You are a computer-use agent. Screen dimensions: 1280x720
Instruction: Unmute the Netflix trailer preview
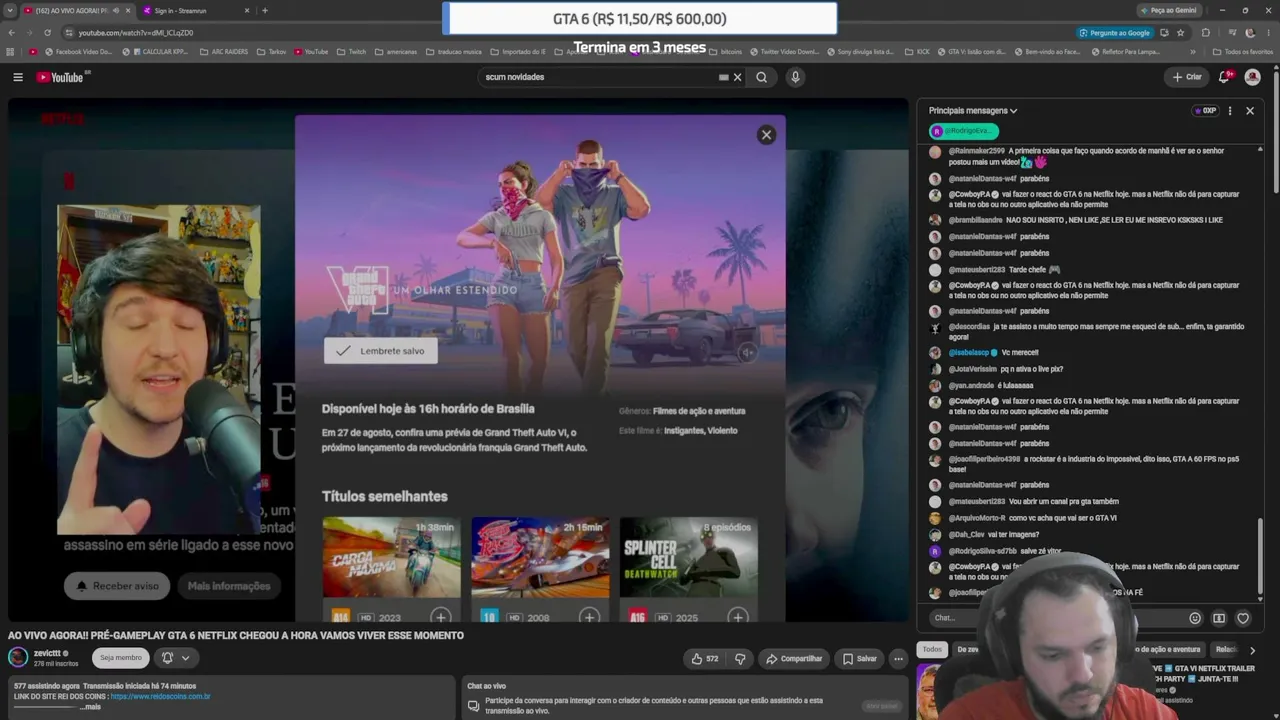(747, 352)
